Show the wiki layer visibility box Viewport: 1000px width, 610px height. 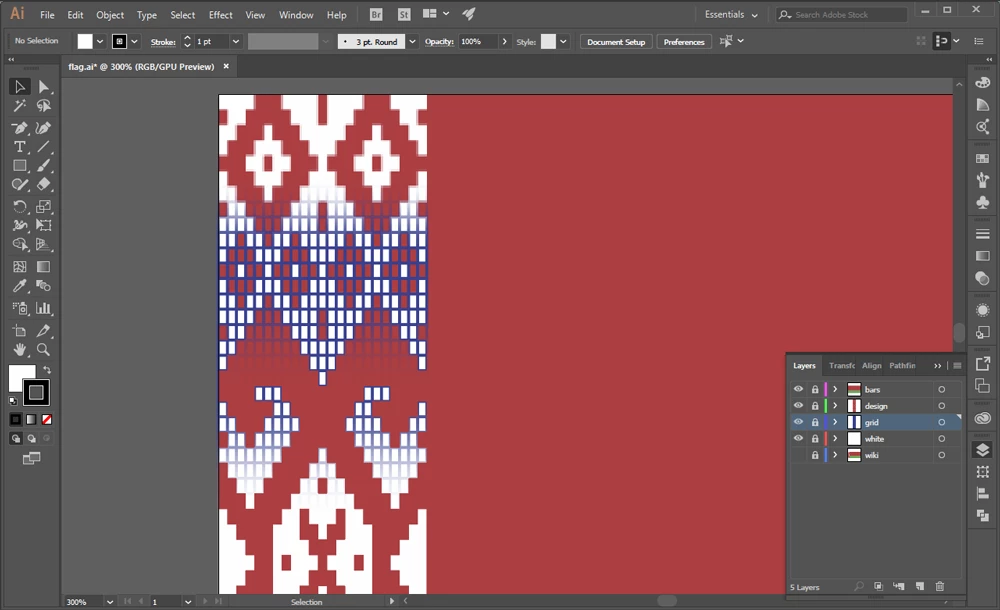point(798,455)
